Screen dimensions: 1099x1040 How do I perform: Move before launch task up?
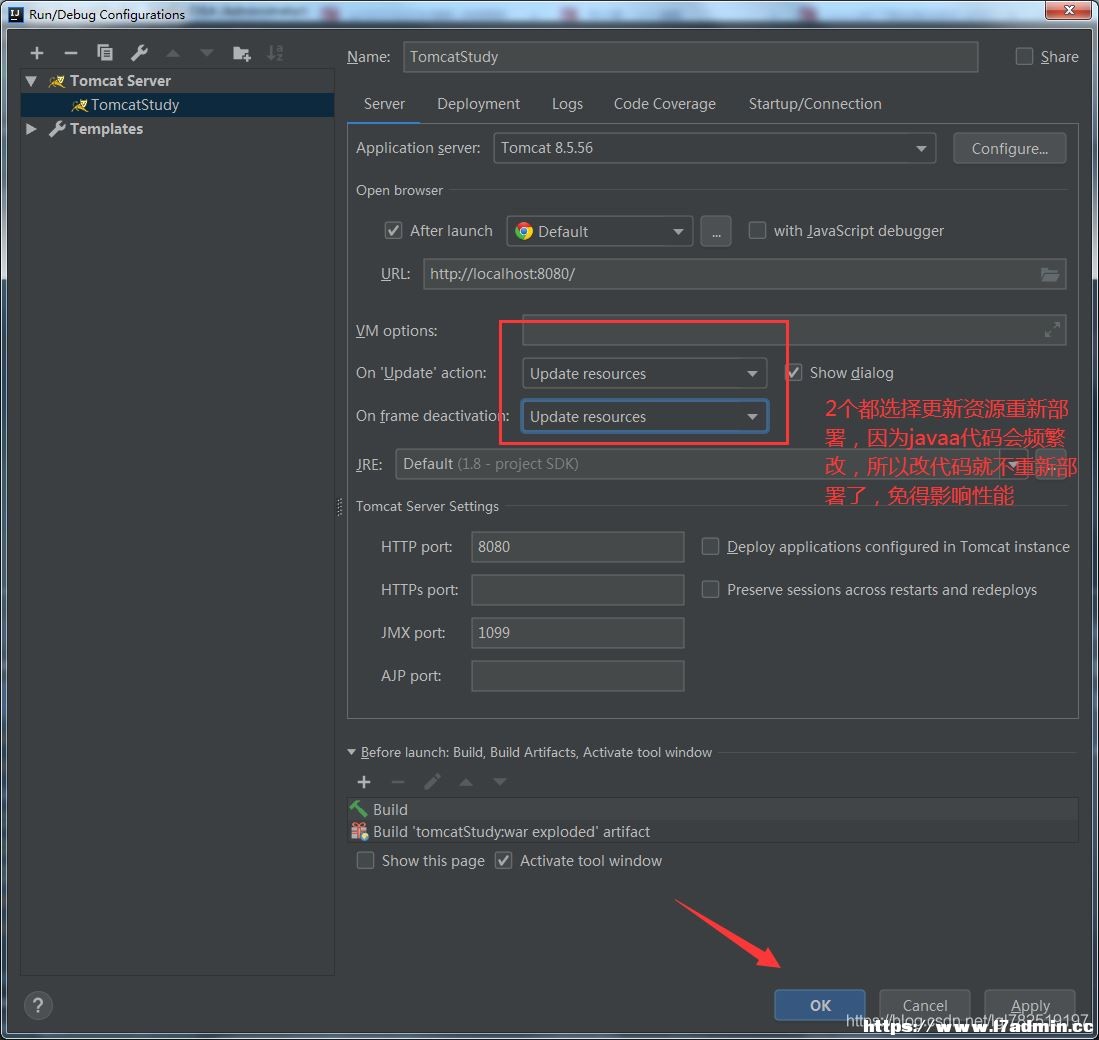coord(465,781)
